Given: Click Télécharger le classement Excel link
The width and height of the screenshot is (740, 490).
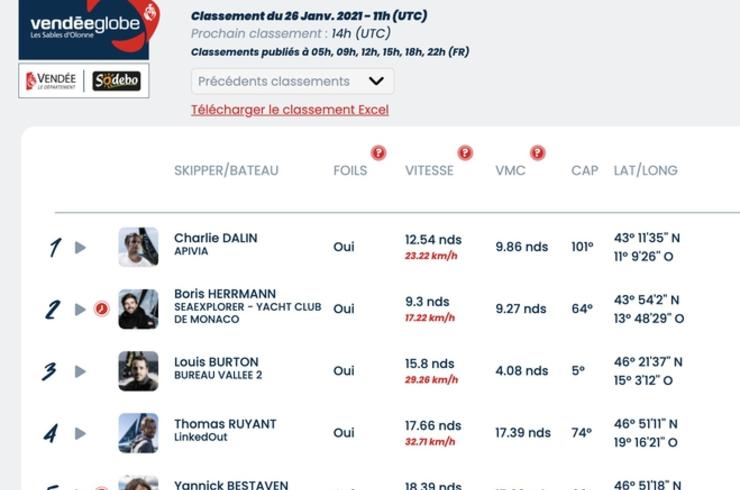Looking at the screenshot, I should pos(290,110).
